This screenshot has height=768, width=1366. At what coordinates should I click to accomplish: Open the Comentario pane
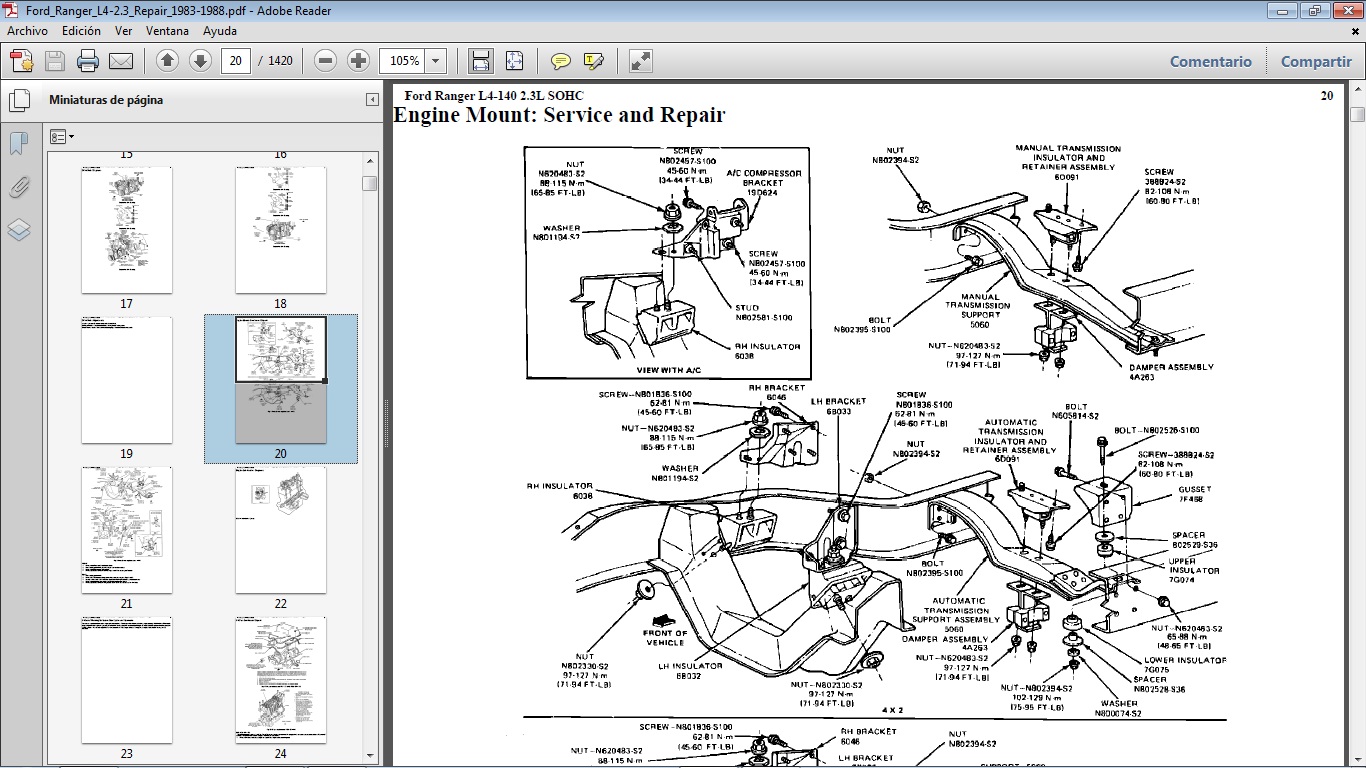[x=1211, y=61]
